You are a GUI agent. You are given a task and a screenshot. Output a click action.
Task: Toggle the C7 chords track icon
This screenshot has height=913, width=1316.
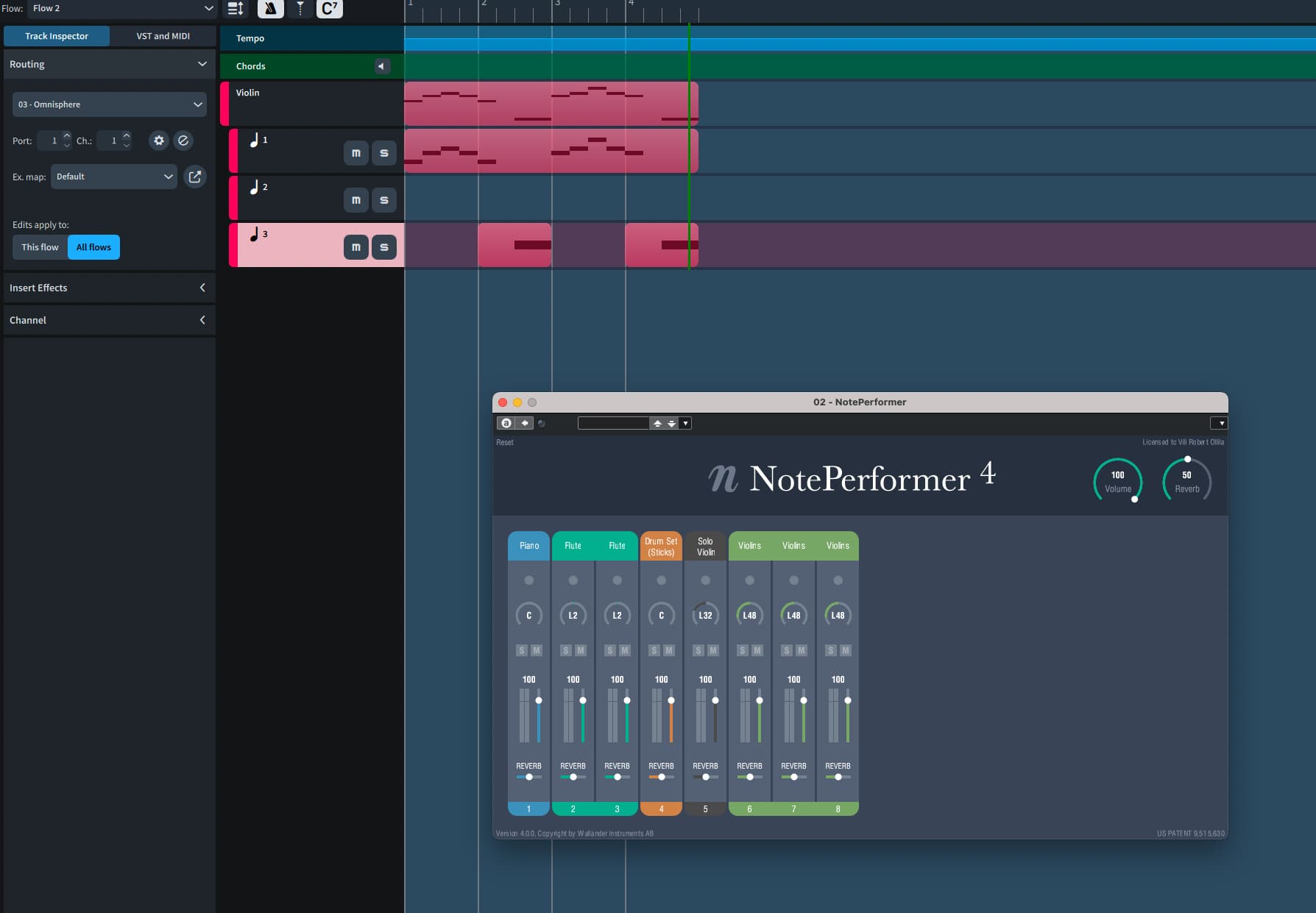point(329,8)
